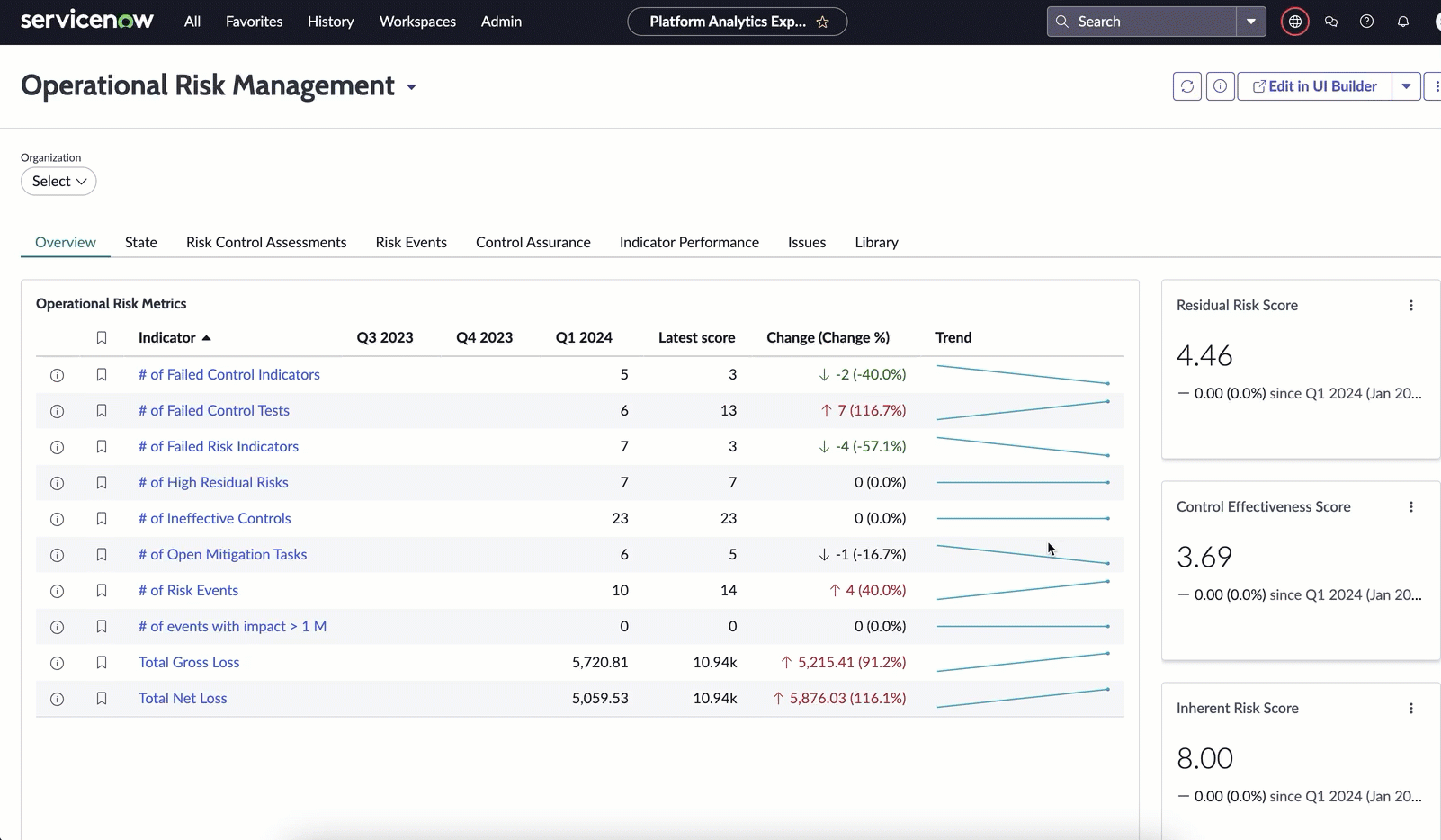Screen dimensions: 1441x840
Task: Switch to the Risk Control Assessments tab
Action: coord(266,242)
